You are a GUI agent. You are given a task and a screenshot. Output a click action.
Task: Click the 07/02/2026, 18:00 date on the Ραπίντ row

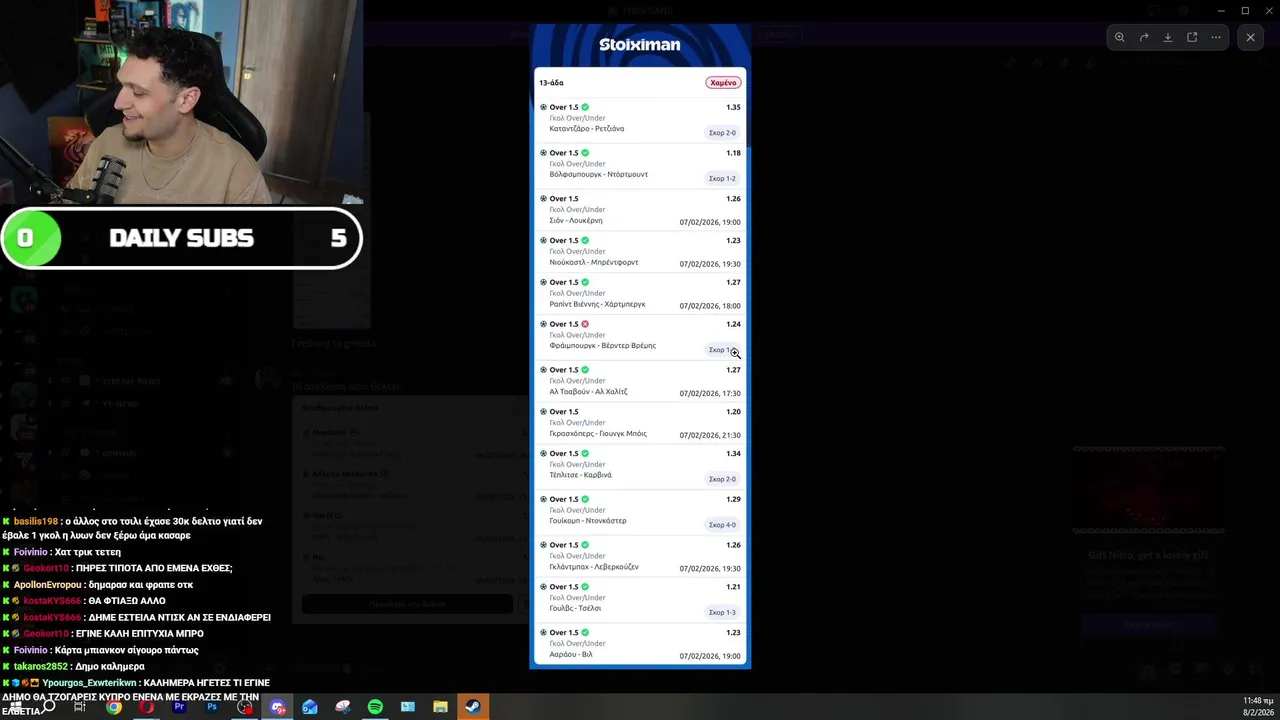710,306
